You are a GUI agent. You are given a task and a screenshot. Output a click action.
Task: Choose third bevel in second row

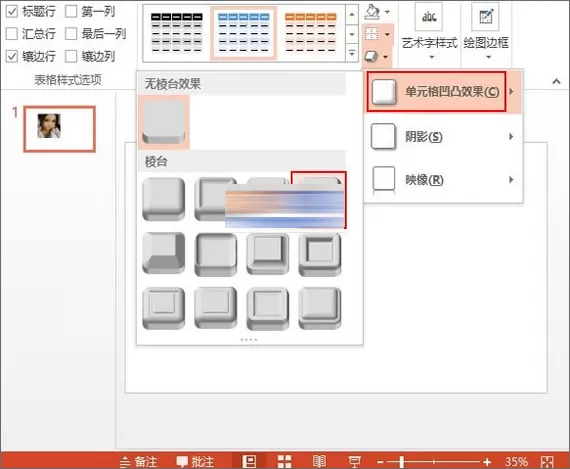pos(268,254)
